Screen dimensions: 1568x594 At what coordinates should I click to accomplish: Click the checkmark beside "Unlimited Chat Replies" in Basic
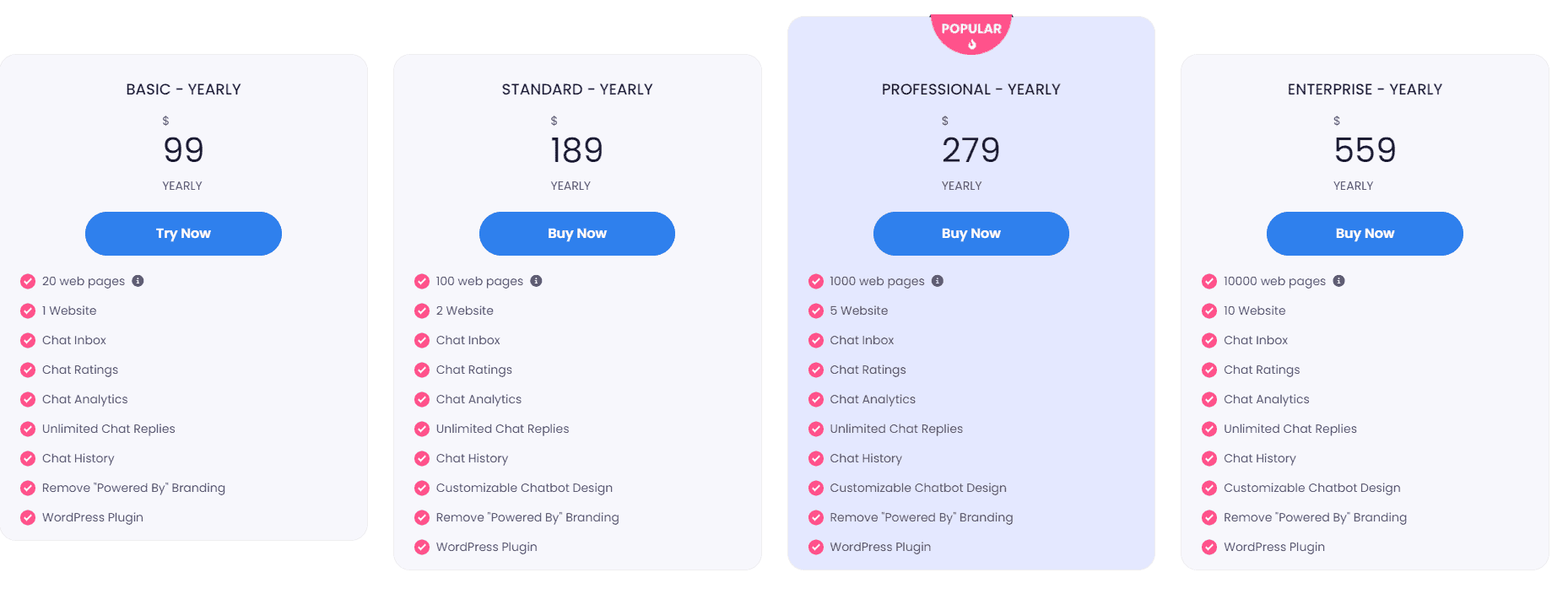coord(26,429)
